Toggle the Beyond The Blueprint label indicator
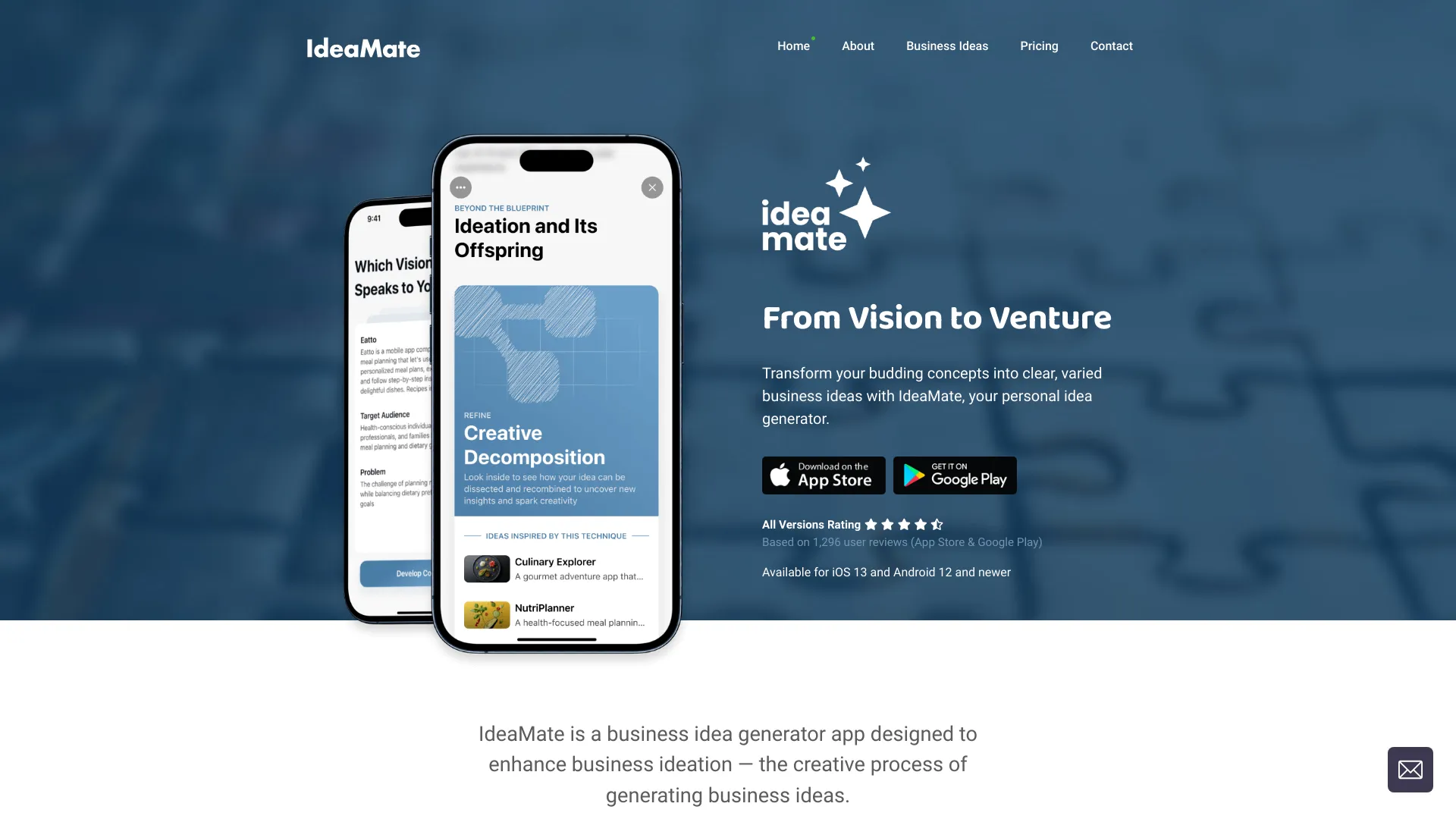This screenshot has width=1456, height=819. click(x=501, y=208)
